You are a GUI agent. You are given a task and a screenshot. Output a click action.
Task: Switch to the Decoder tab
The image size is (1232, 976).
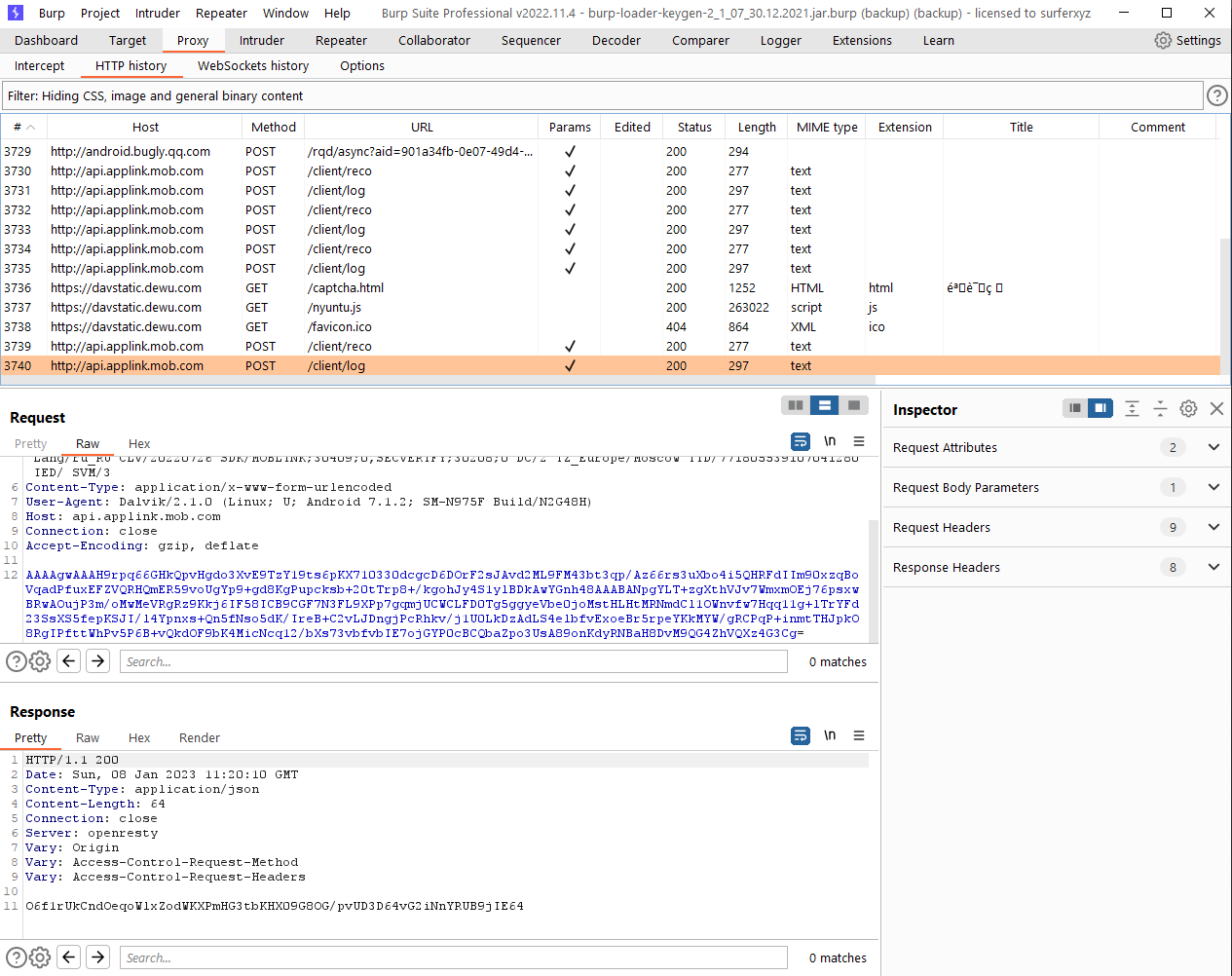[x=616, y=40]
